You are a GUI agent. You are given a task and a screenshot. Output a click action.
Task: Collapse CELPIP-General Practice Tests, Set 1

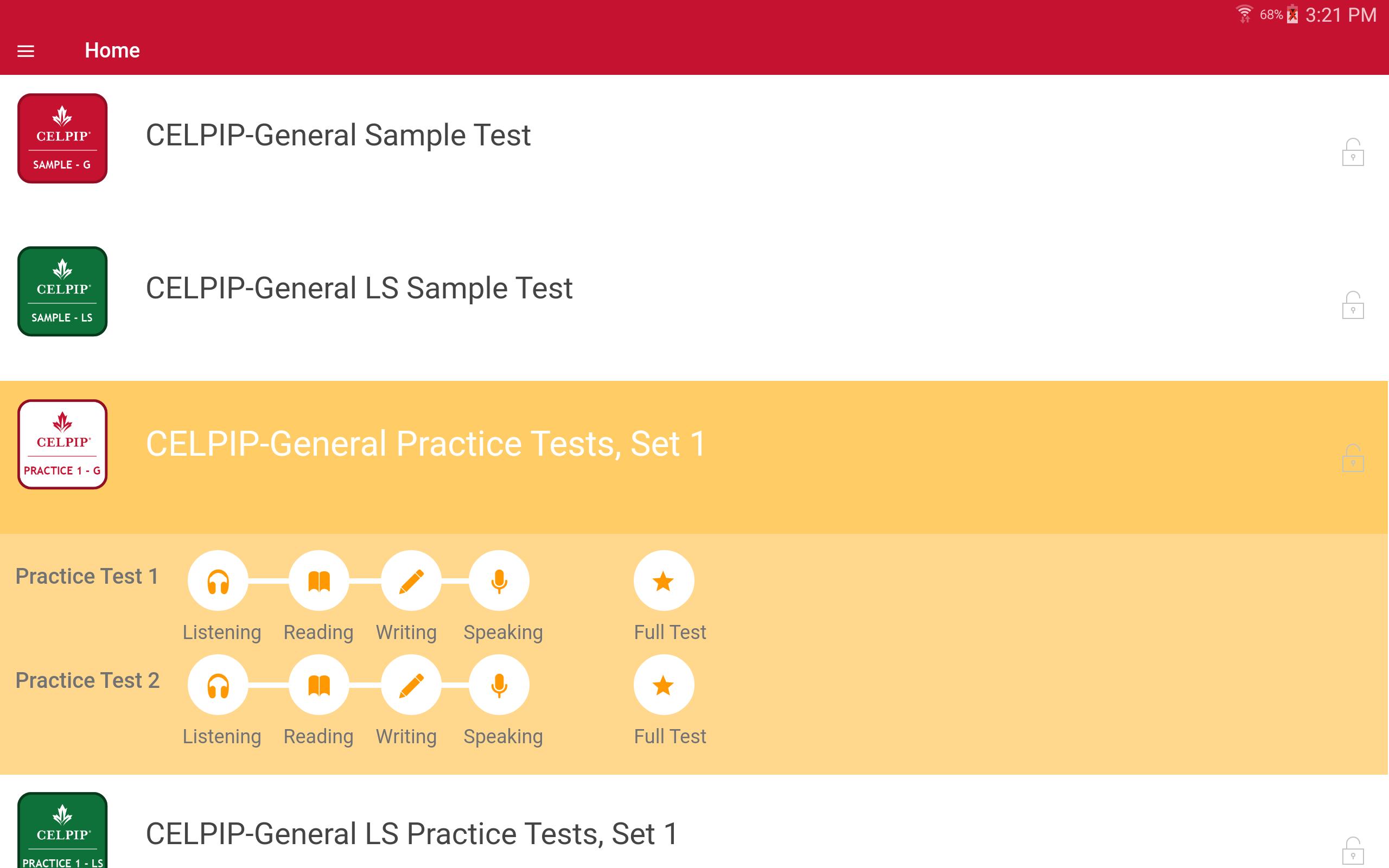coord(425,444)
